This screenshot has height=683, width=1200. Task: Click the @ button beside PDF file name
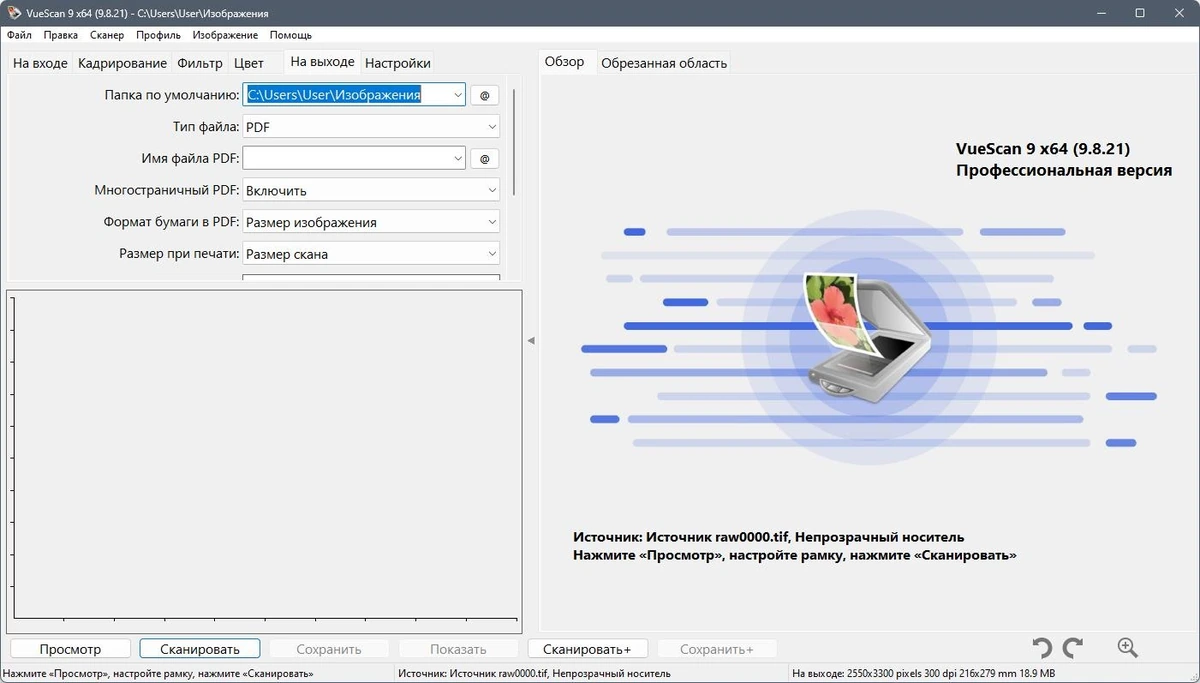(484, 158)
